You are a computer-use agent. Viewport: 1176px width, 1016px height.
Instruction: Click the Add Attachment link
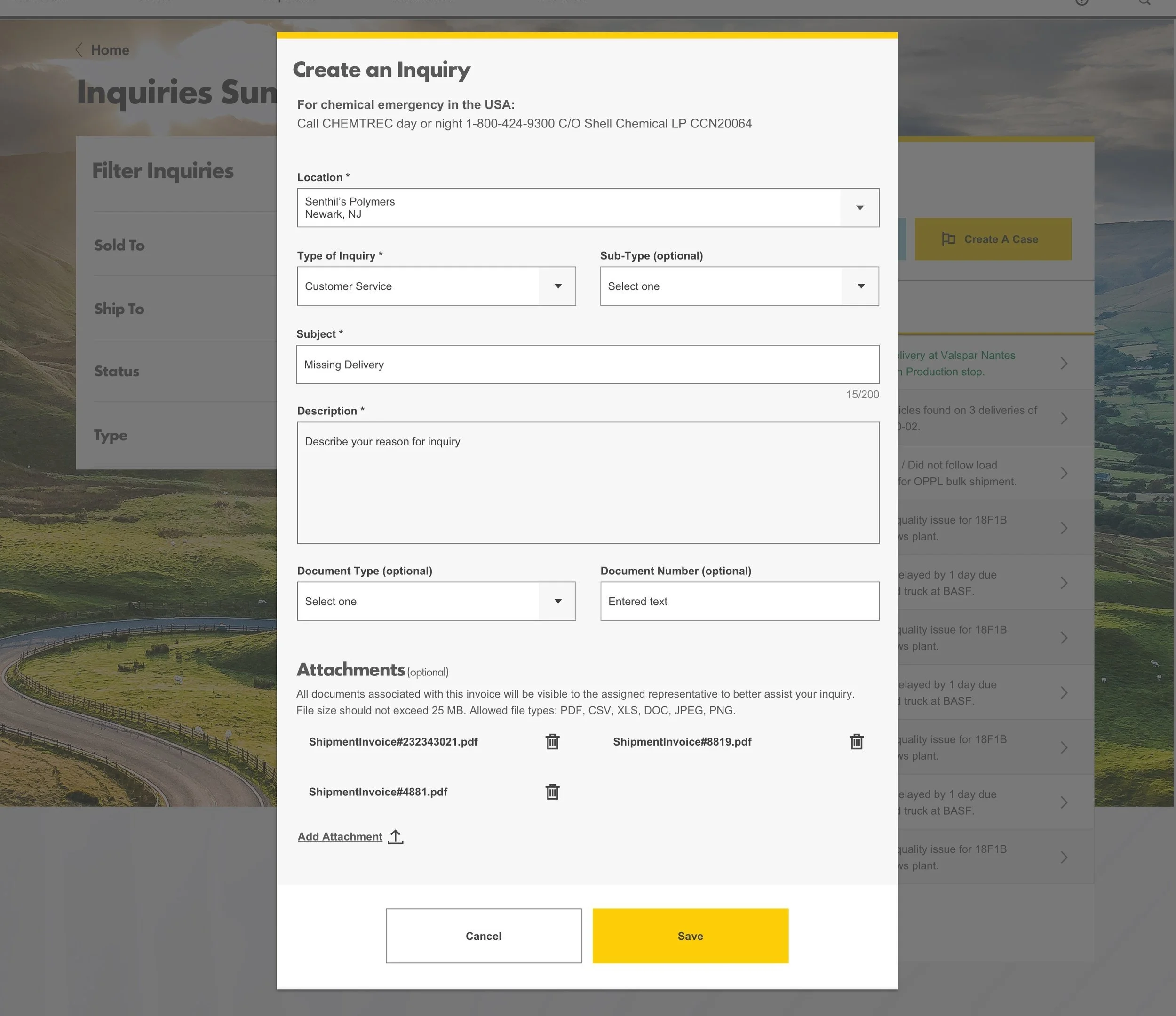pyautogui.click(x=340, y=837)
